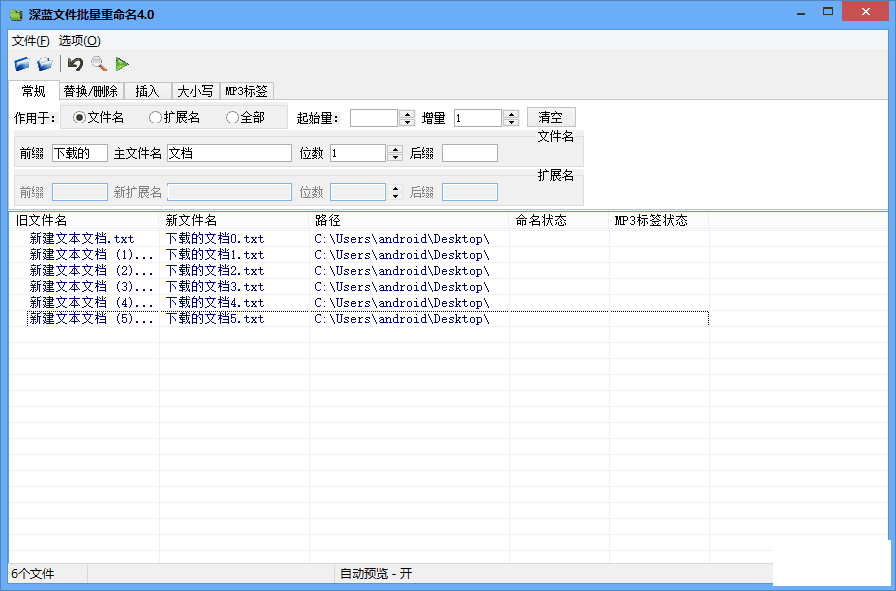Viewport: 896px width, 591px height.
Task: Switch to the 大小写 tab
Action: coord(195,91)
